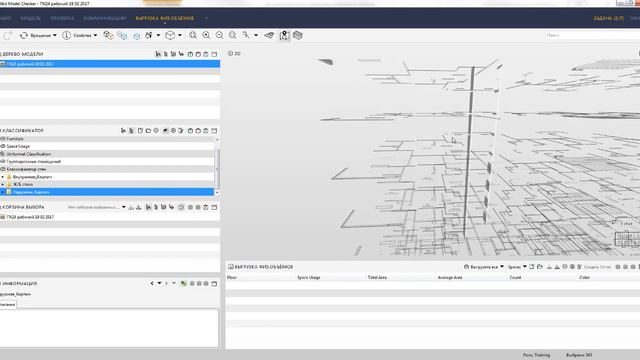The width and height of the screenshot is (640, 360).
Task: Click the Total Area column header
Action: coord(377,278)
